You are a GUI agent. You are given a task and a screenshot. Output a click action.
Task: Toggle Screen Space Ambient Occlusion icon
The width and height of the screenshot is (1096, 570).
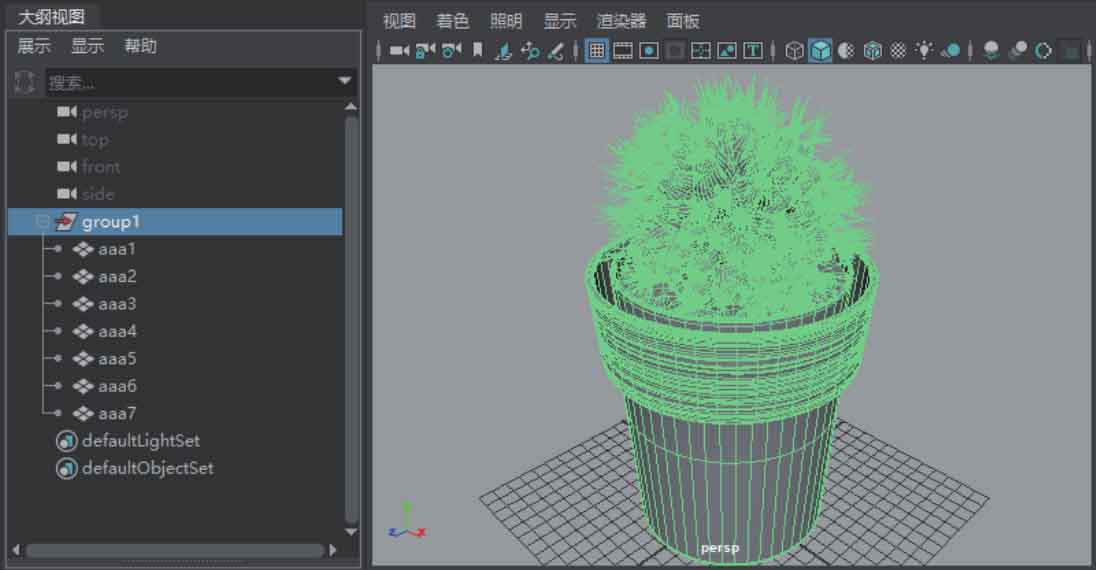991,50
